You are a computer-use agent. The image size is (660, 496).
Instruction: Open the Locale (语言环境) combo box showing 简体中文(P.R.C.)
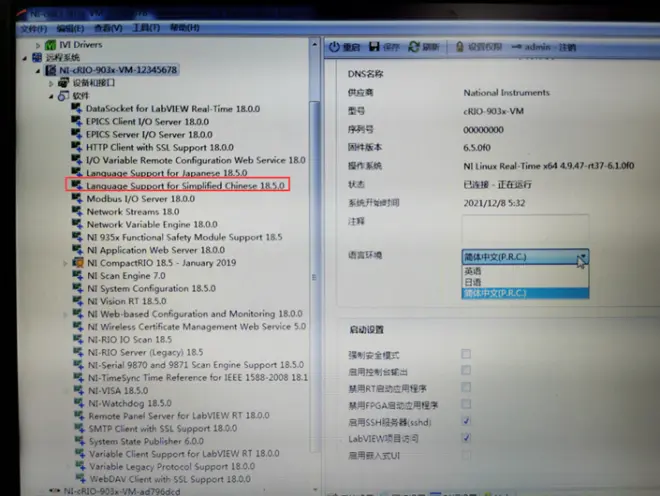[525, 256]
